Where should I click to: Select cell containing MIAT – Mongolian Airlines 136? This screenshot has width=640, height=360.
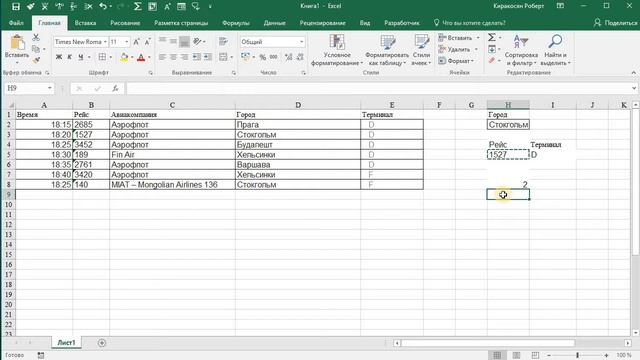pos(172,184)
